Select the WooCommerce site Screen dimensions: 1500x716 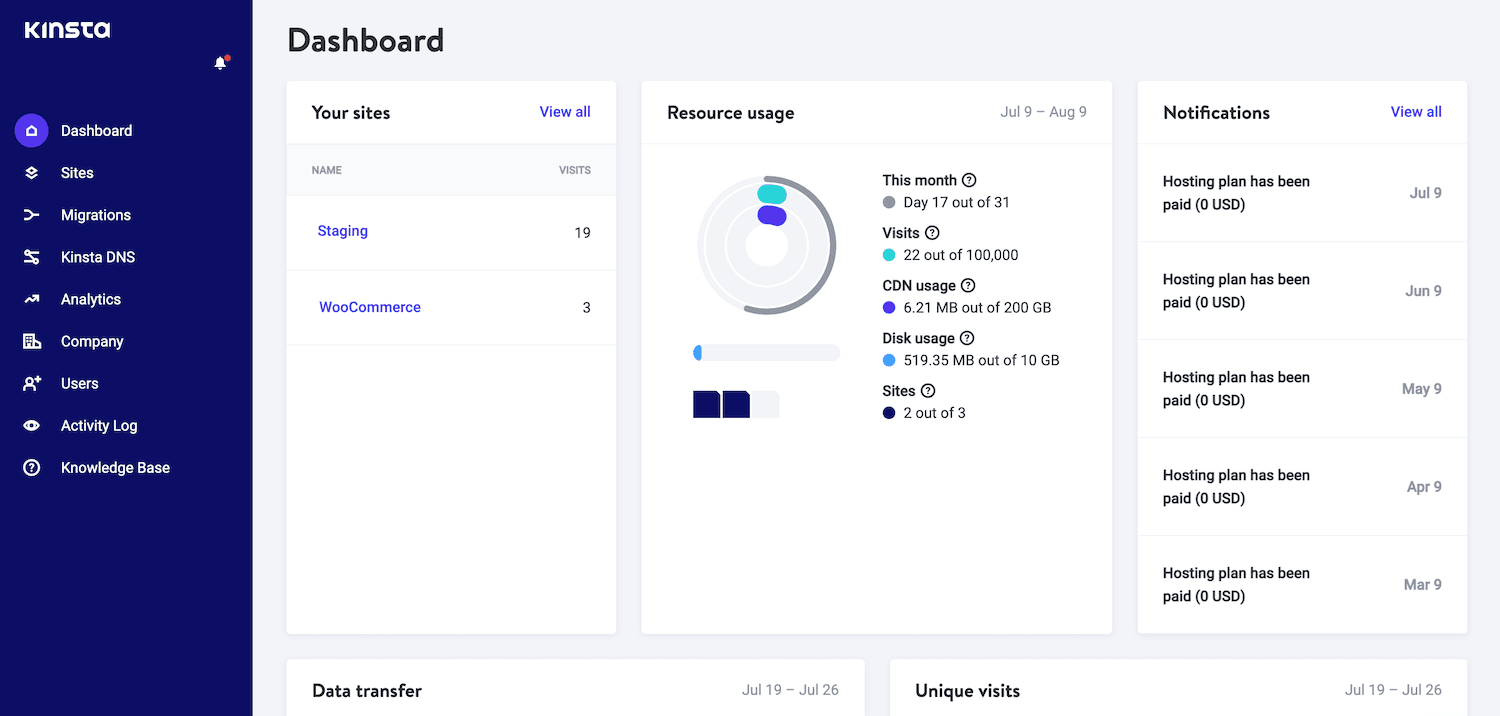(x=369, y=307)
